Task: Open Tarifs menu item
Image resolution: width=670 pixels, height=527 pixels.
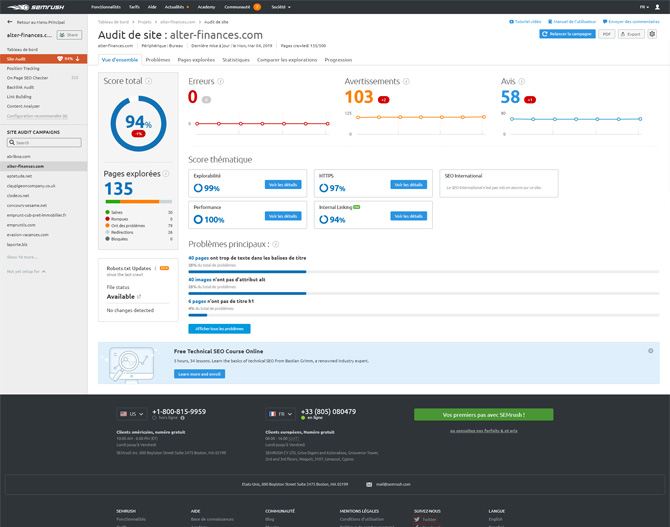Action: (134, 7)
